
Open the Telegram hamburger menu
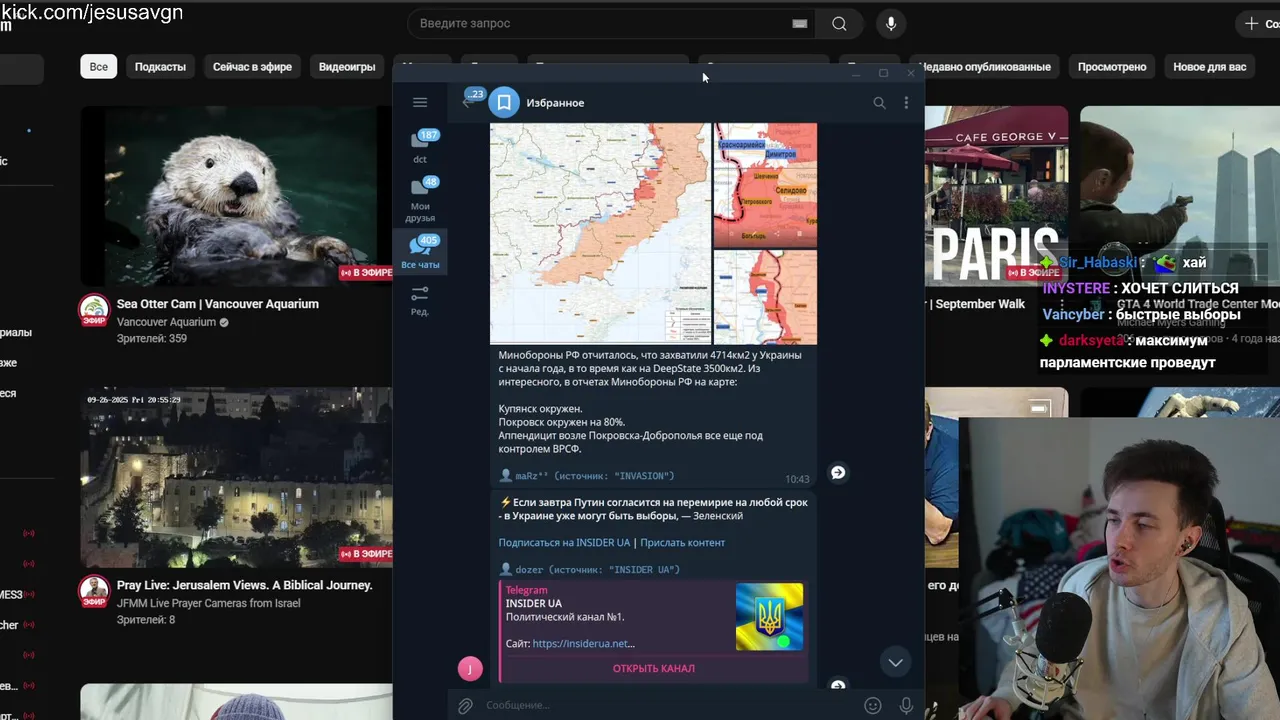click(x=420, y=102)
